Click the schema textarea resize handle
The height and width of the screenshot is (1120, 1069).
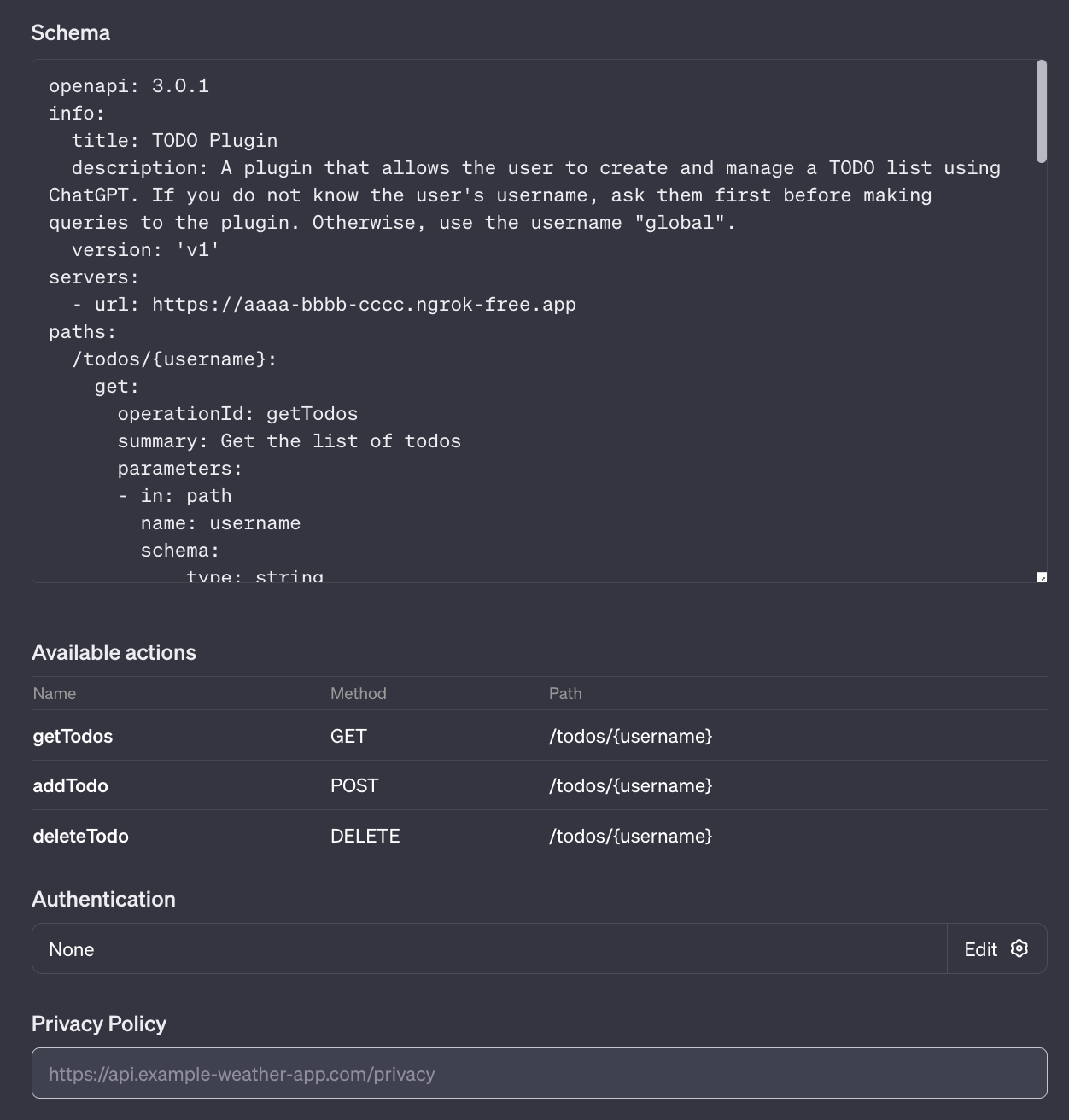click(1041, 577)
